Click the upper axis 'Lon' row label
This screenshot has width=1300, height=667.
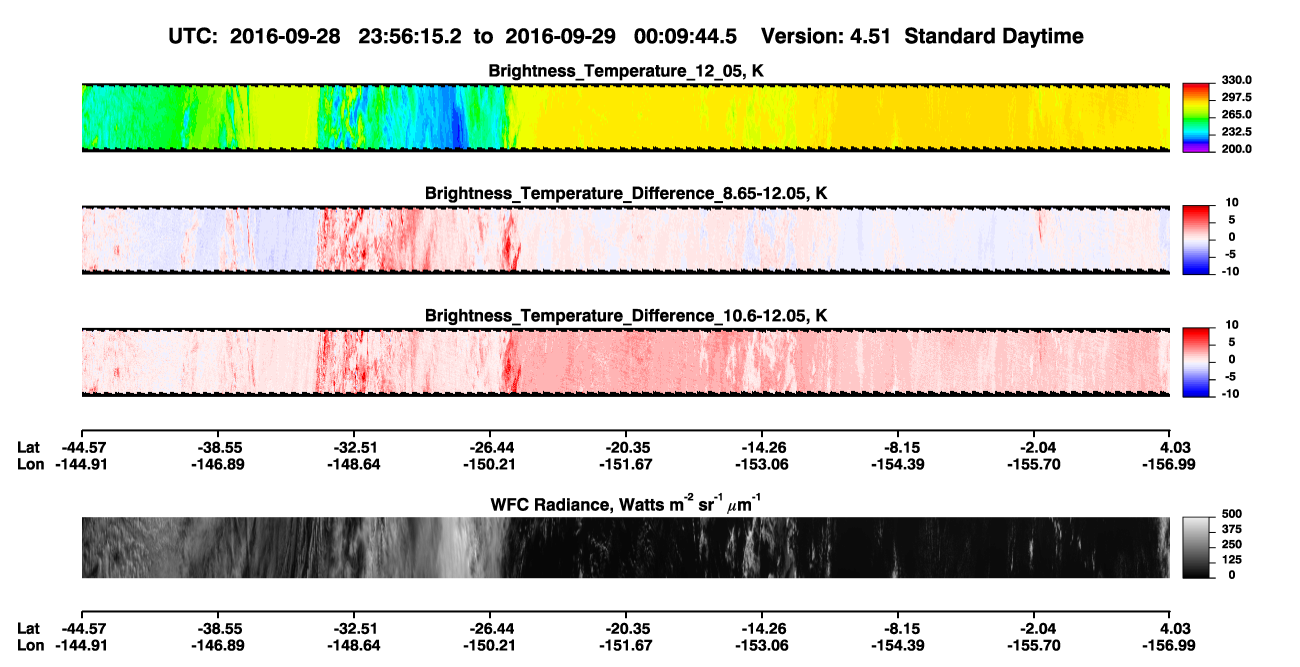coord(31,464)
